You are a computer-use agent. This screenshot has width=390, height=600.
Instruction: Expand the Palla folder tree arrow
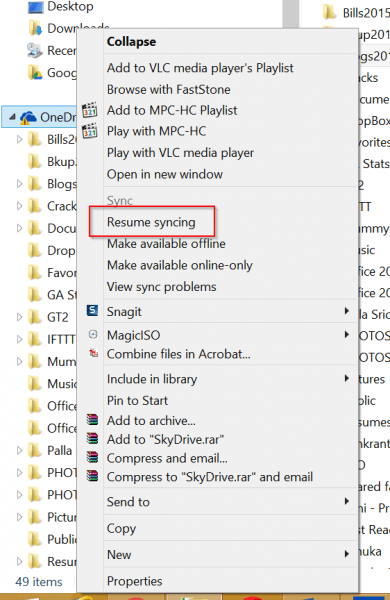[x=19, y=450]
